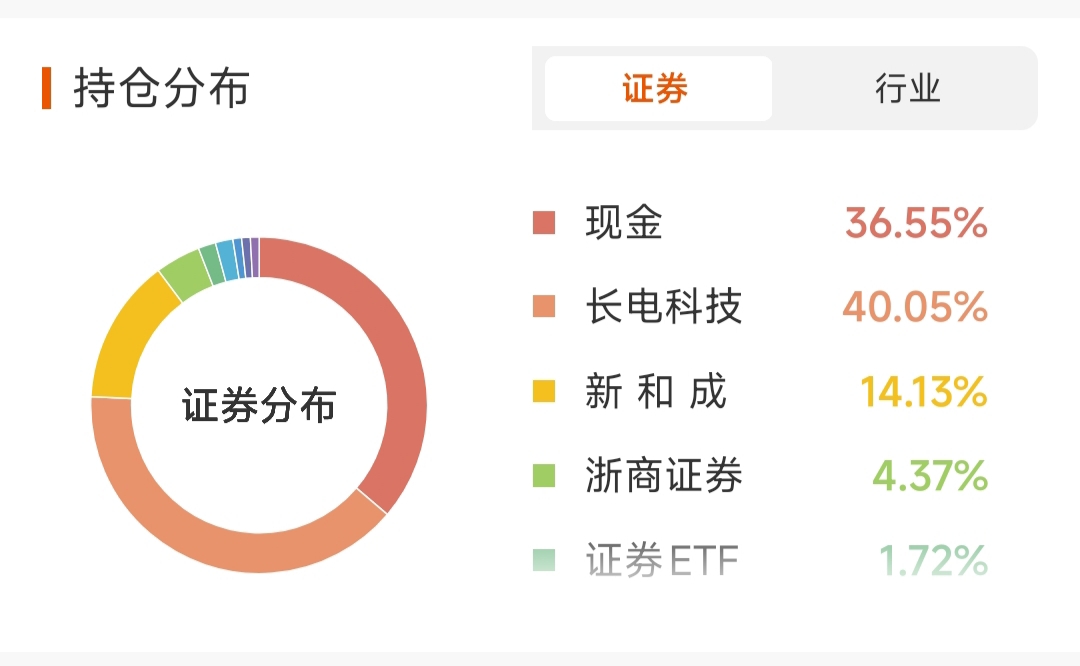Click the teal 证券ETF legend swatch
The width and height of the screenshot is (1080, 666).
pyautogui.click(x=543, y=559)
